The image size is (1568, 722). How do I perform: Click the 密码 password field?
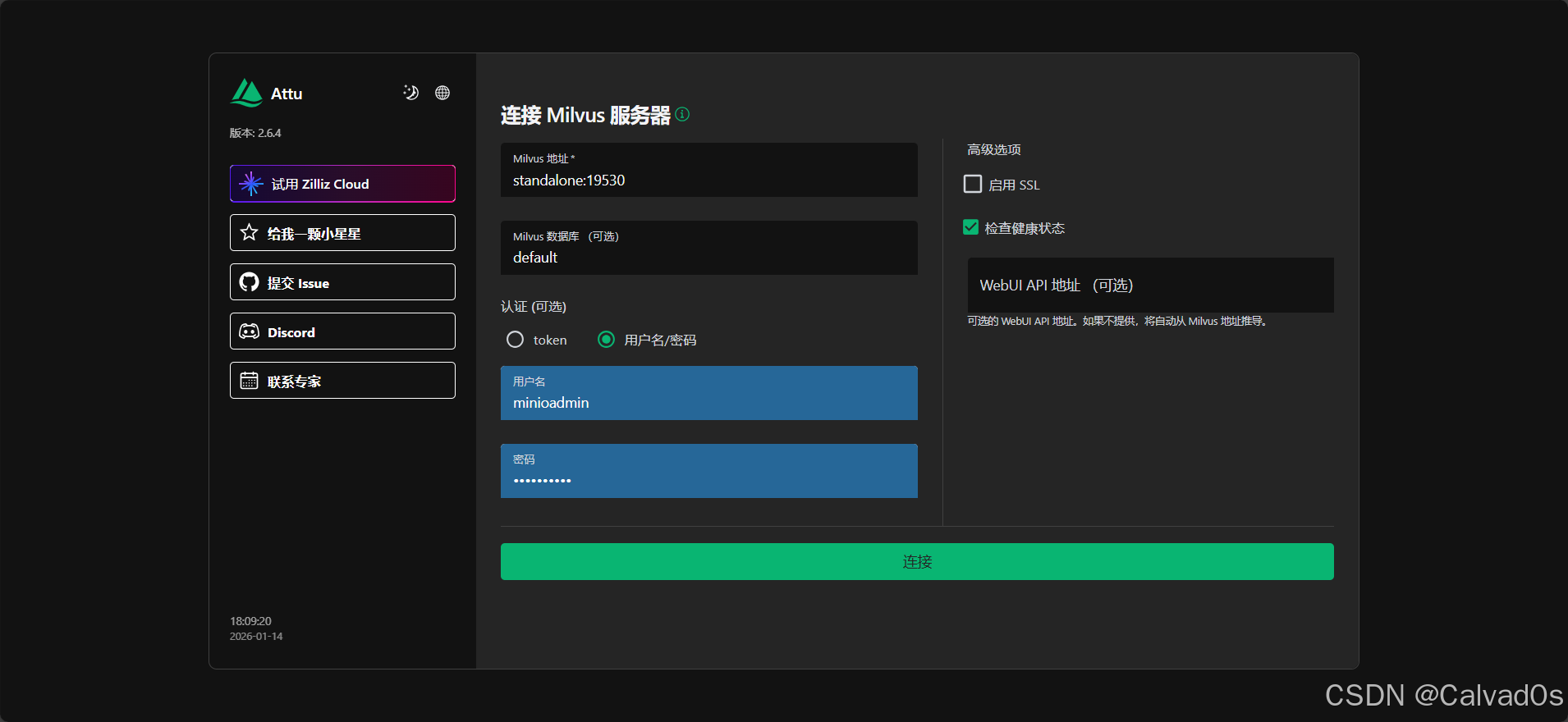(709, 471)
